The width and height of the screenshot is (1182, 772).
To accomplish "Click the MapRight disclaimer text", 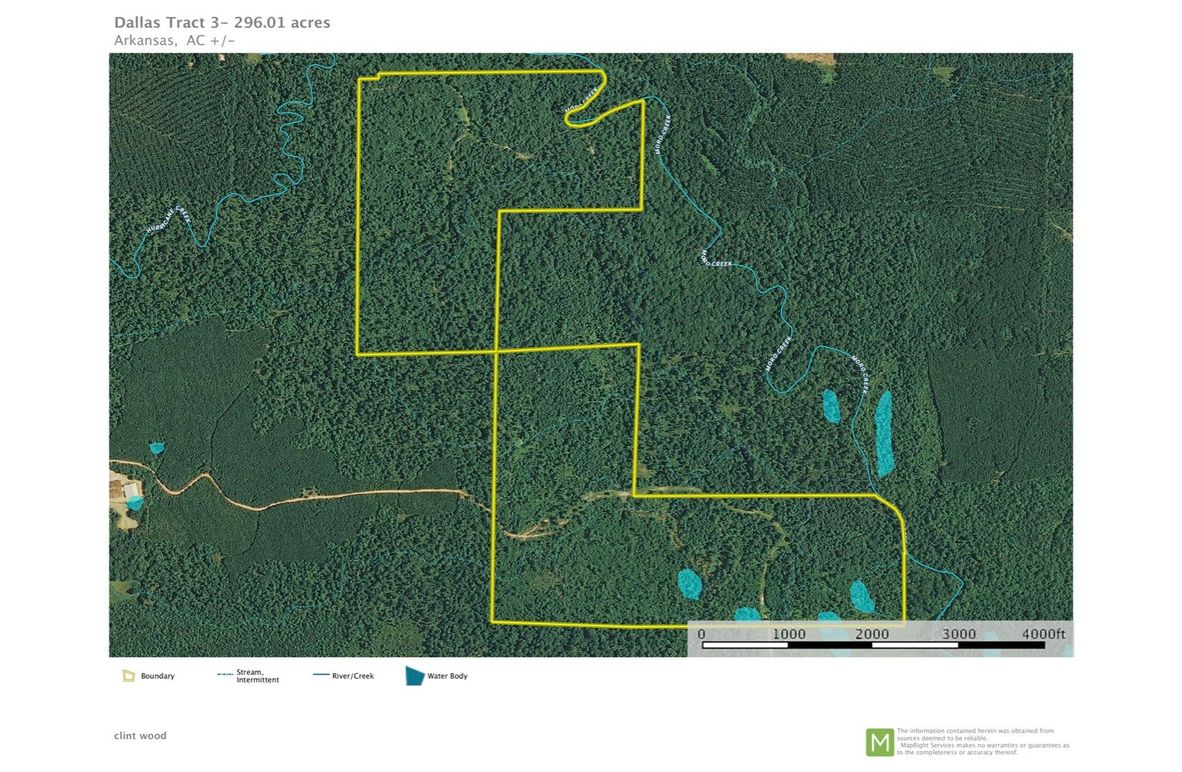I will (x=983, y=741).
